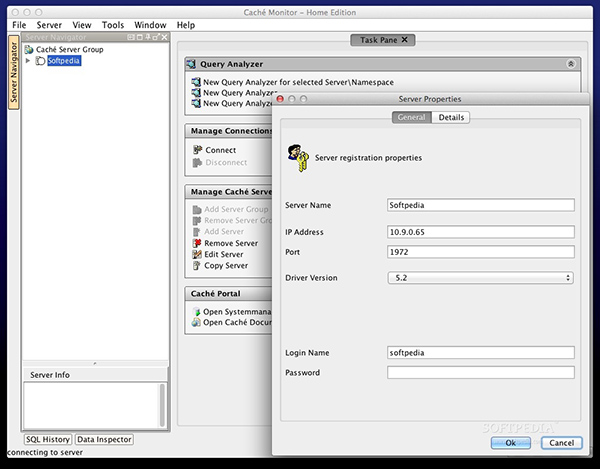600x469 pixels.
Task: Click icon beside New Query Analyzer for selected Server\Namespace
Action: [196, 82]
